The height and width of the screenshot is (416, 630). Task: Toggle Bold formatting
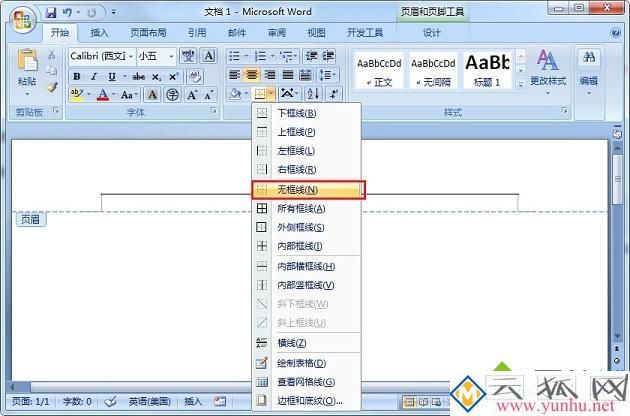76,76
